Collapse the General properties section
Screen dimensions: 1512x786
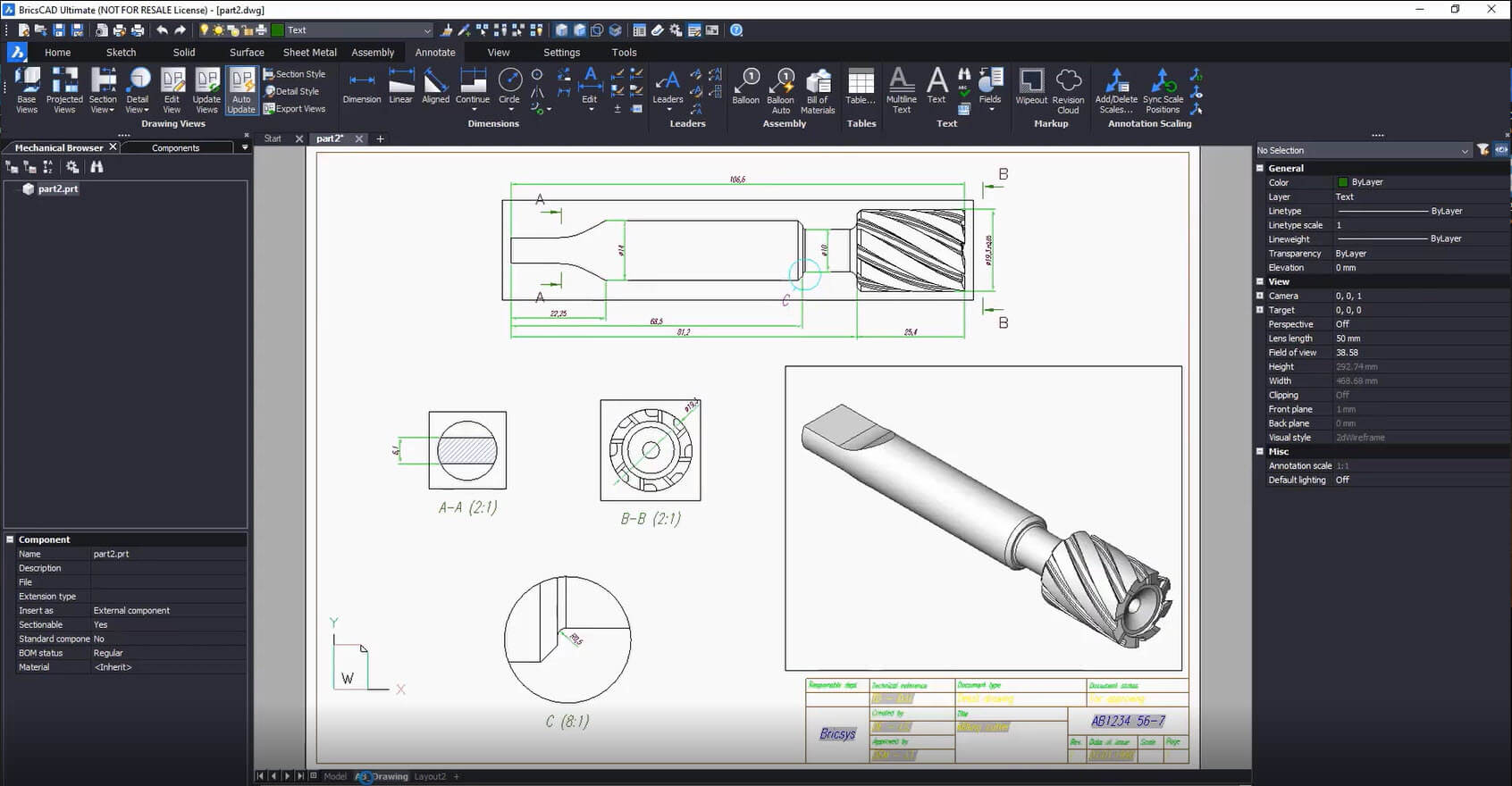pyautogui.click(x=1261, y=168)
